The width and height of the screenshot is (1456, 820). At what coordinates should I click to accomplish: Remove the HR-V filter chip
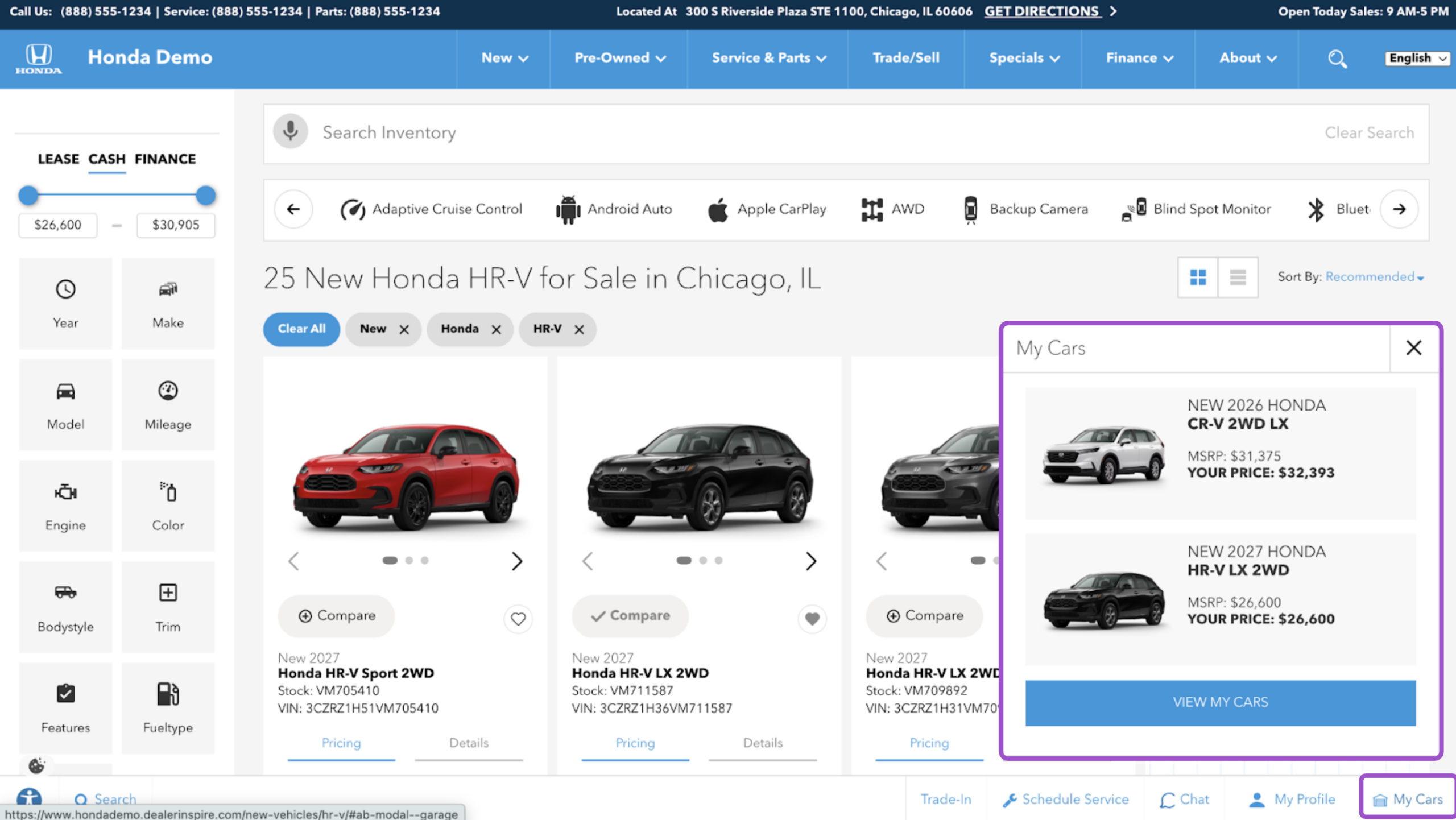579,330
